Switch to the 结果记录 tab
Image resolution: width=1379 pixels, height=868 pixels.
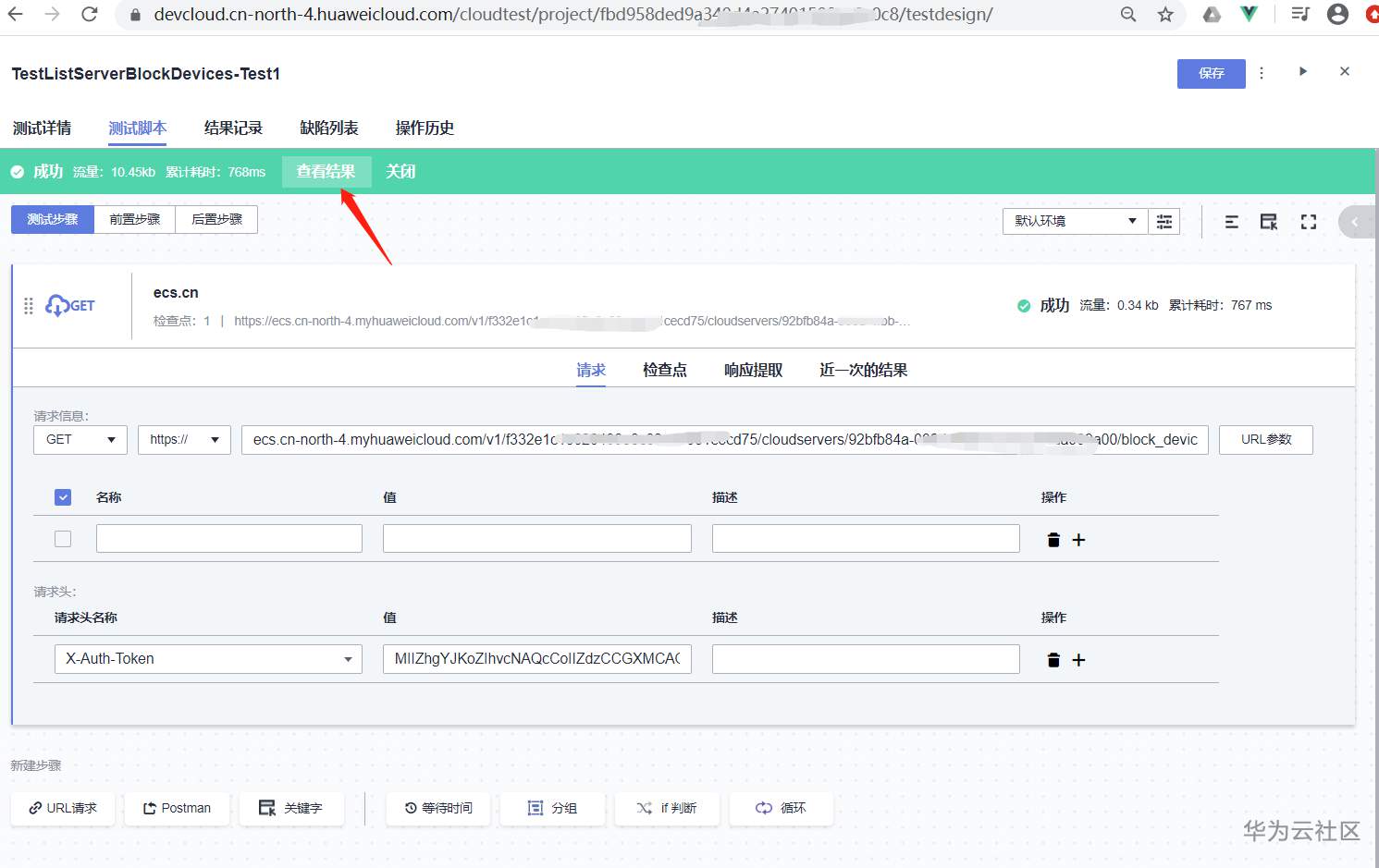tap(233, 128)
